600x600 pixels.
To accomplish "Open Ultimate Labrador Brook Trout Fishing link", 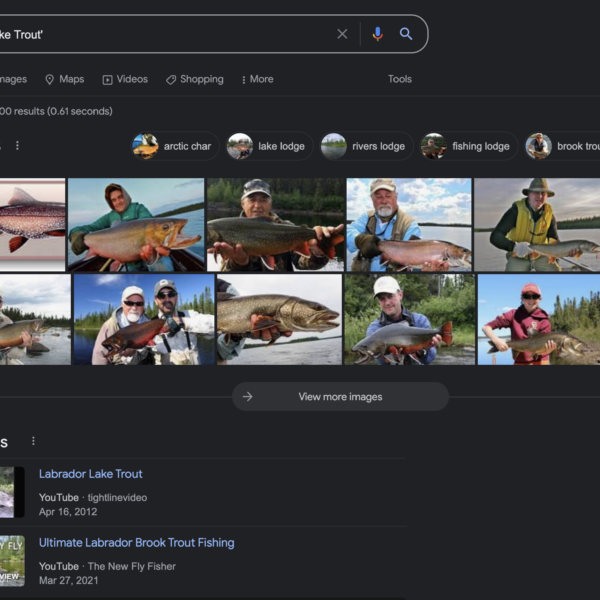I will pos(136,543).
